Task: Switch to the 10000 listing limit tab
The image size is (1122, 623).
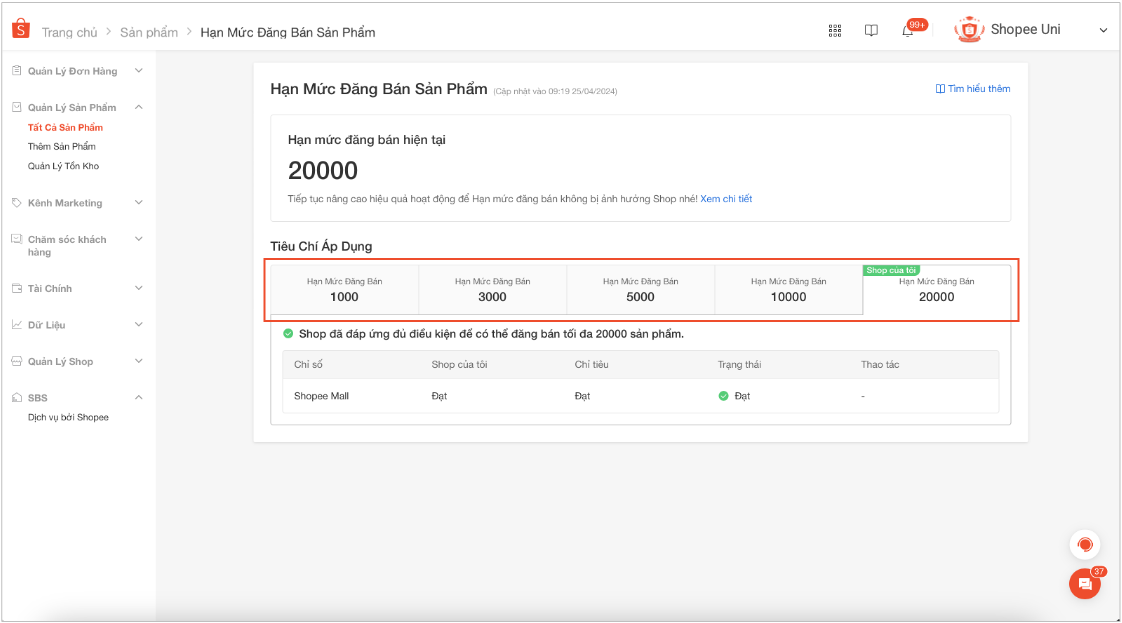Action: click(788, 289)
